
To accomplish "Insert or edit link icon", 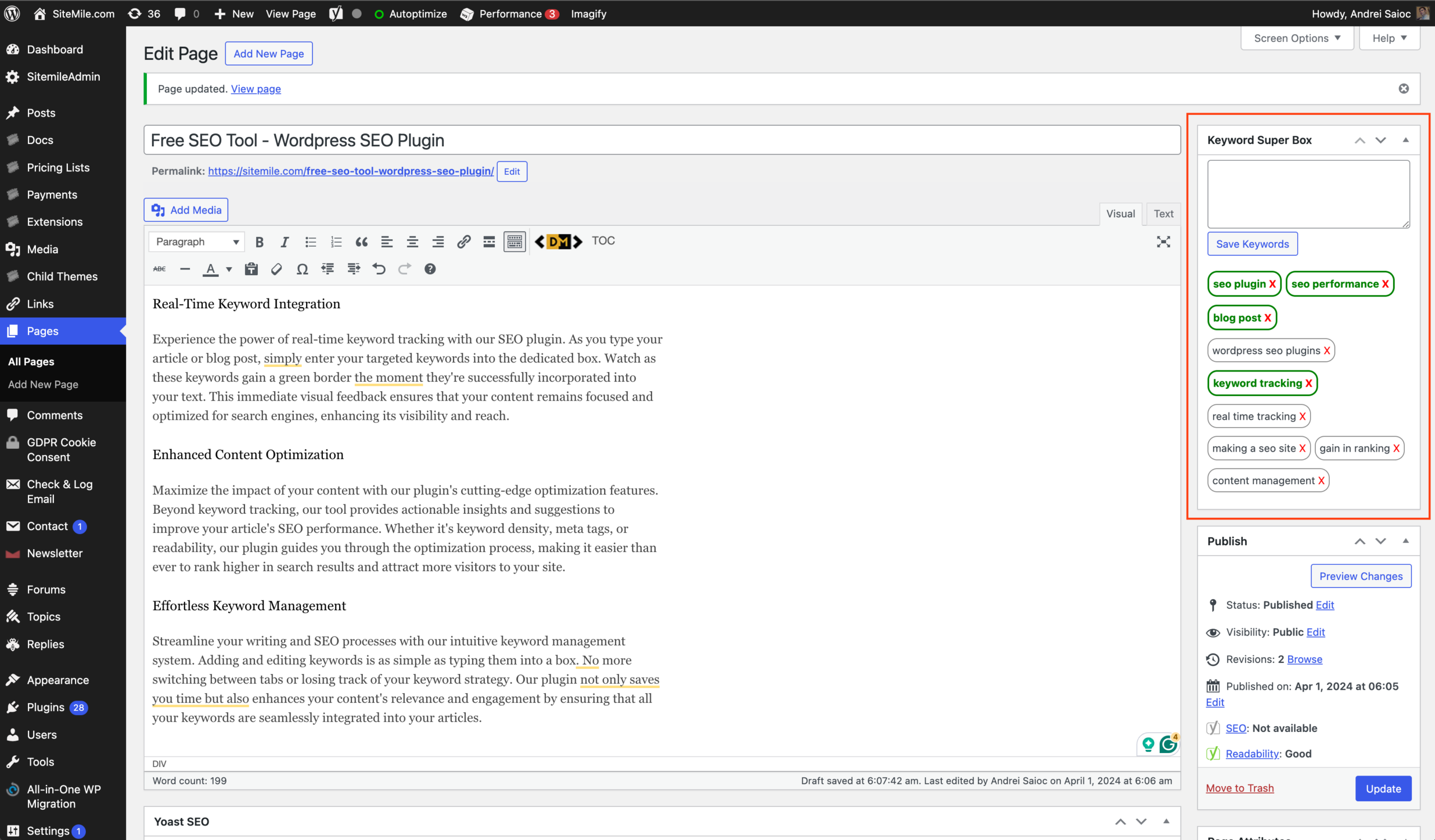I will coord(464,242).
